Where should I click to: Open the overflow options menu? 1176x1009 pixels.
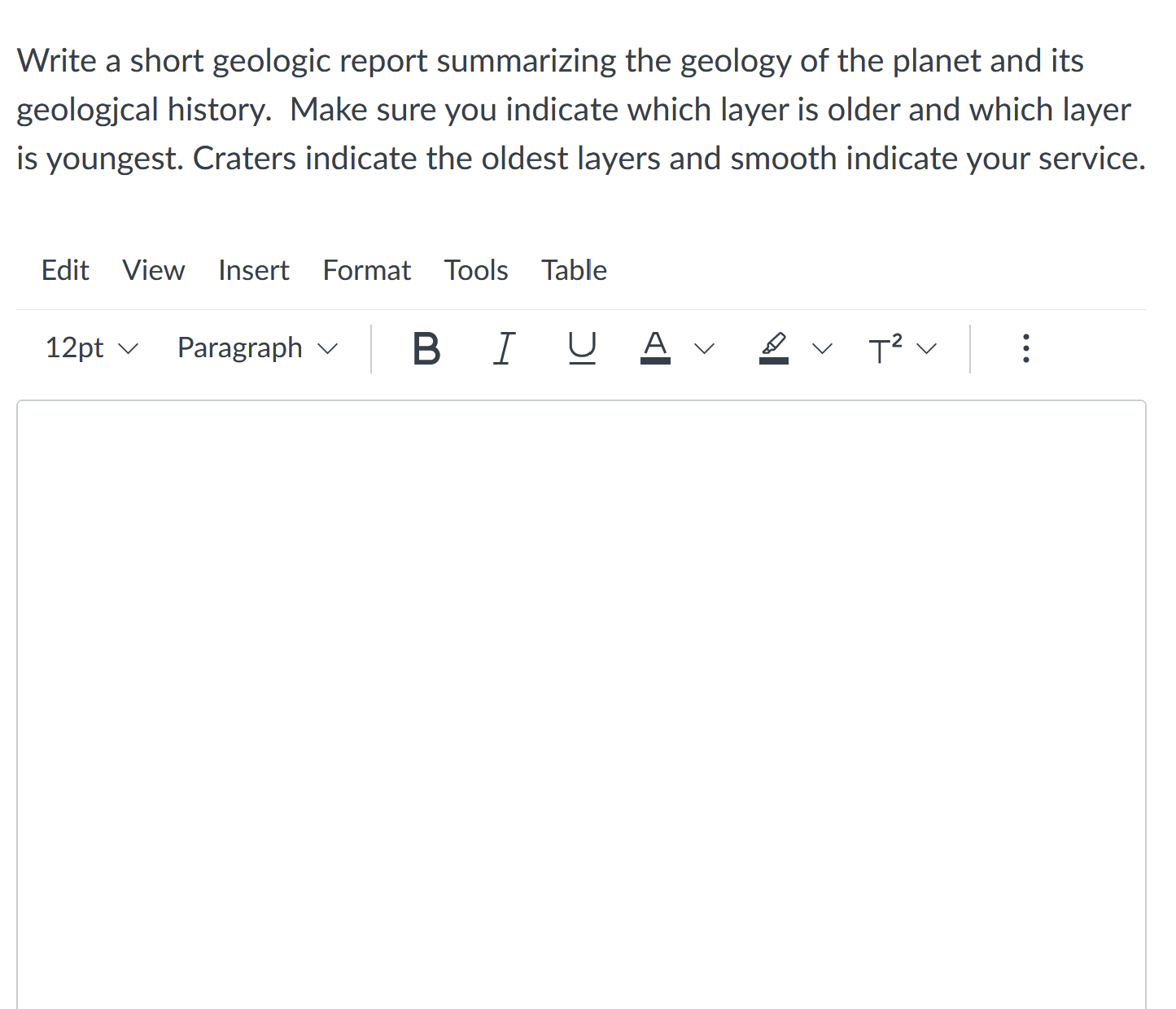[1025, 348]
